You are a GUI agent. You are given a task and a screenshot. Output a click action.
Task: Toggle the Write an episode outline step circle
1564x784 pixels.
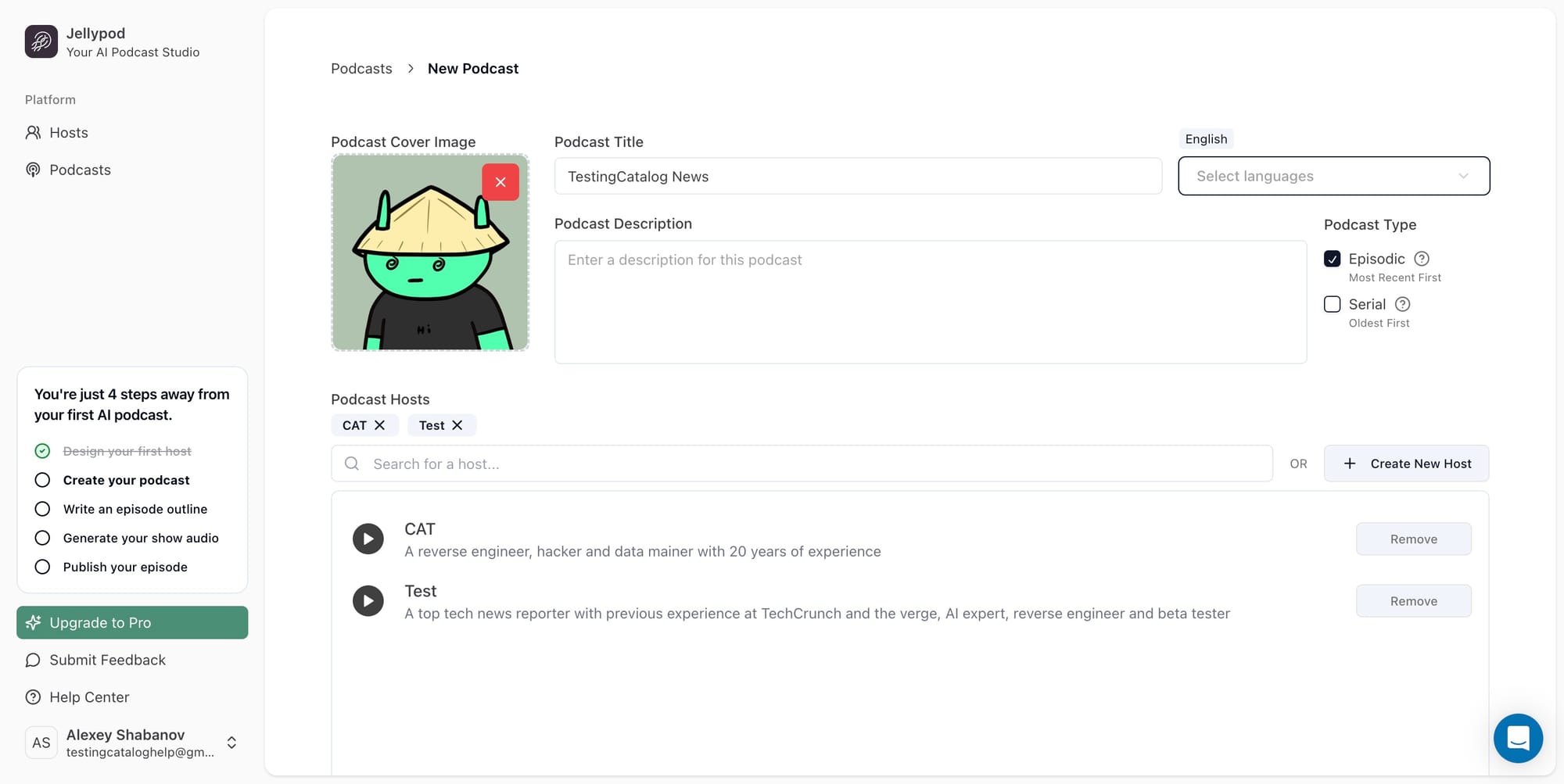coord(42,509)
